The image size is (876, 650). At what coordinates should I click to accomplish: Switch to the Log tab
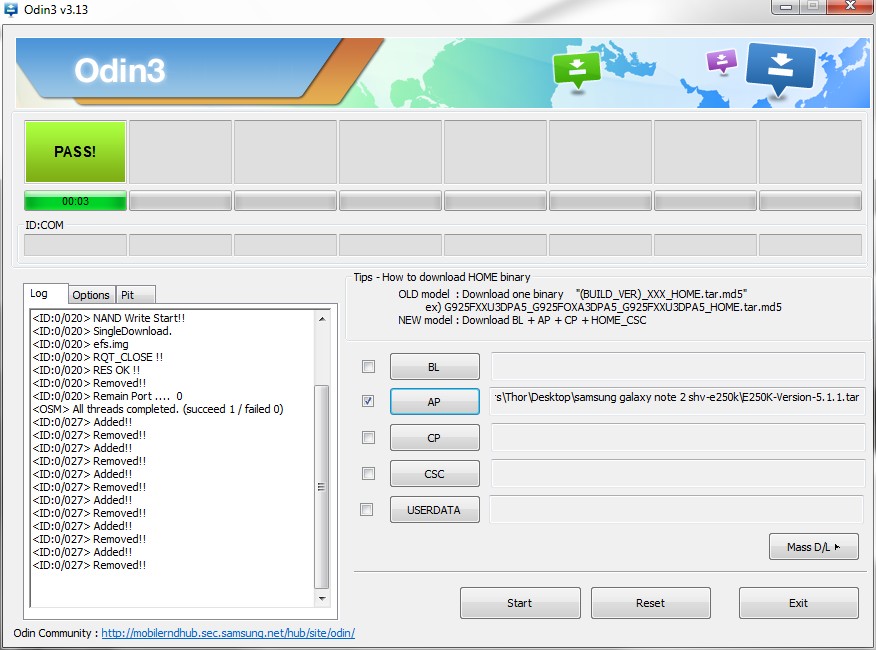tap(45, 293)
